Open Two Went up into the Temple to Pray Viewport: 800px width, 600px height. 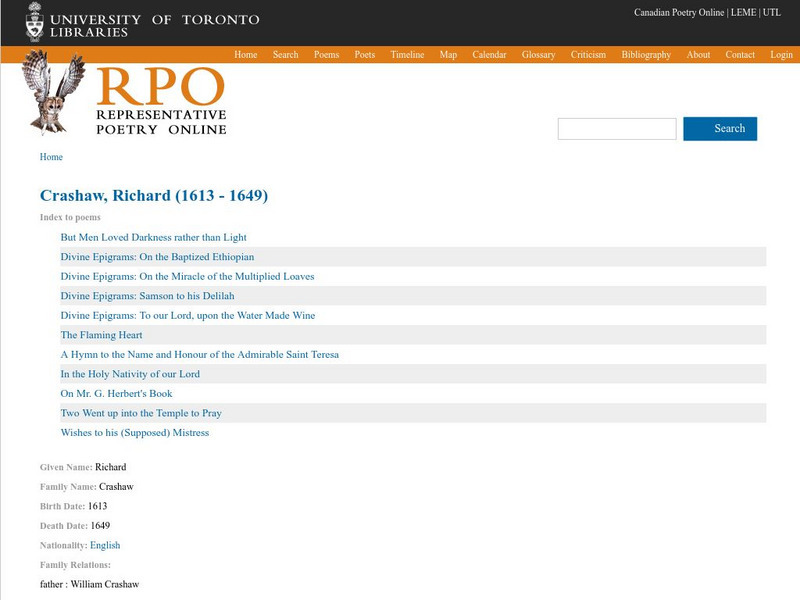point(141,413)
